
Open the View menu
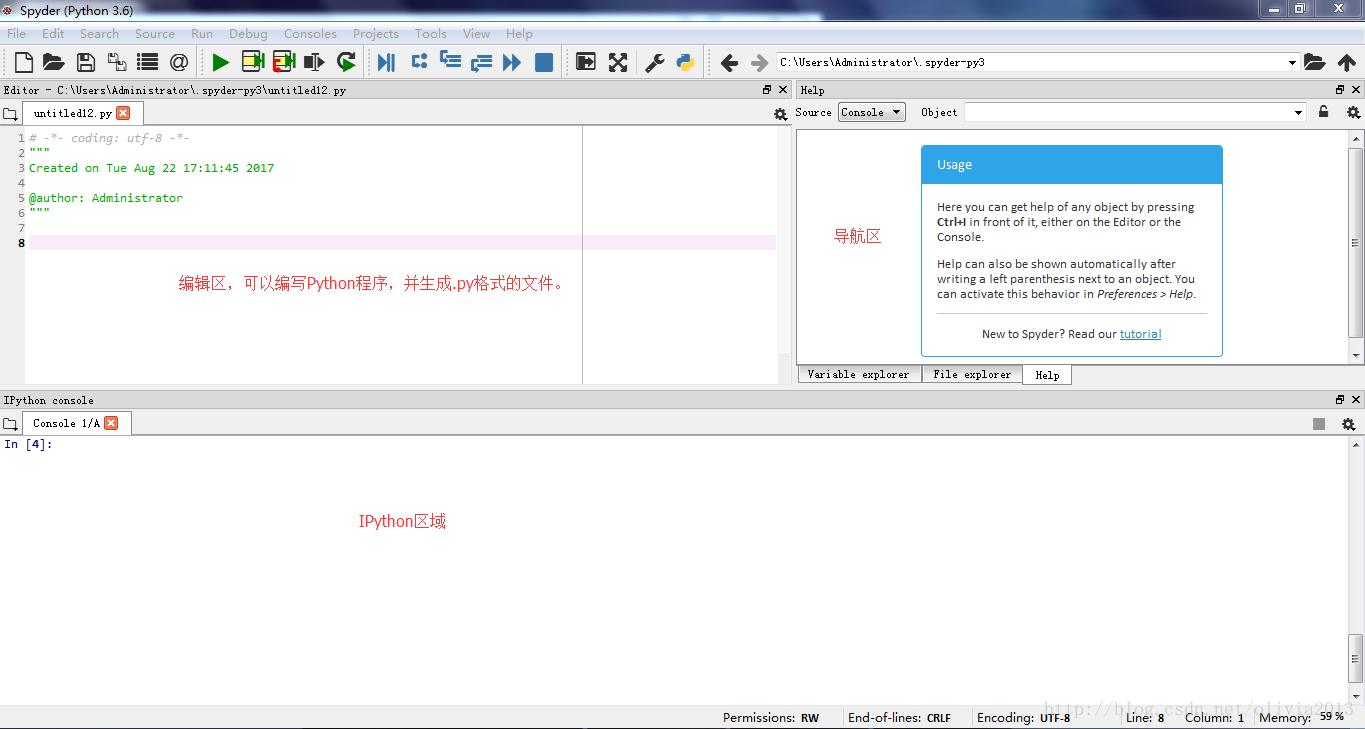(477, 33)
